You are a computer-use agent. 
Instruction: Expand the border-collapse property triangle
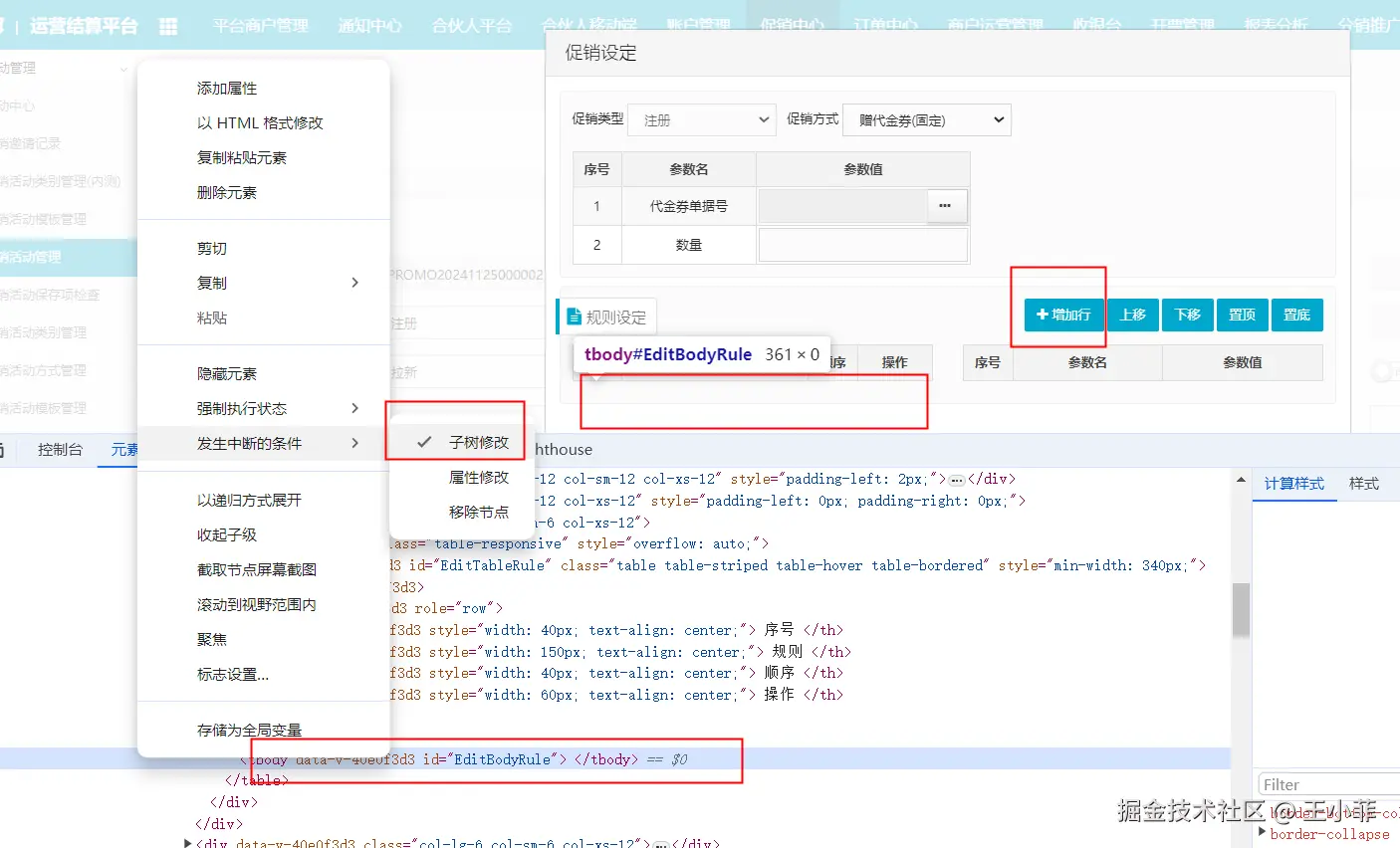(x=1263, y=832)
